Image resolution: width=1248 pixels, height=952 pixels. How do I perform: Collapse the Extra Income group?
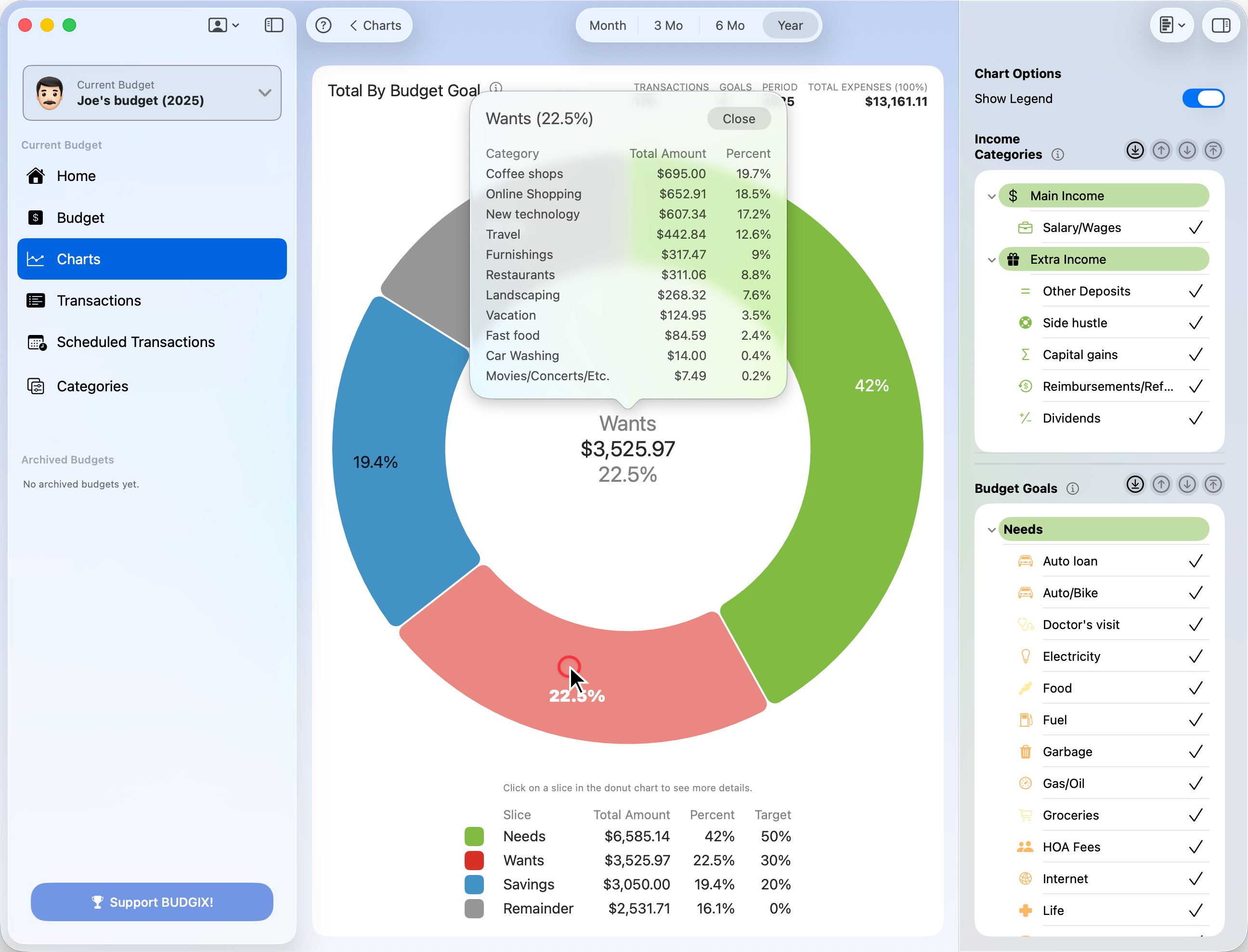(991, 260)
